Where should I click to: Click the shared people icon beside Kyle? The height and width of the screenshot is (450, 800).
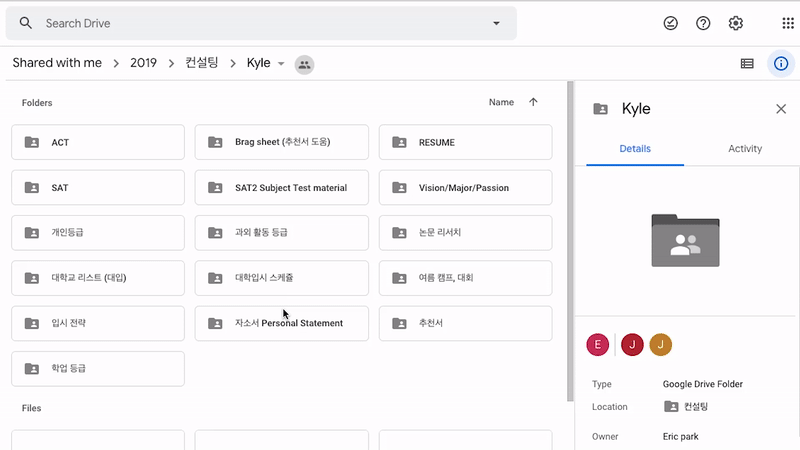pos(304,64)
